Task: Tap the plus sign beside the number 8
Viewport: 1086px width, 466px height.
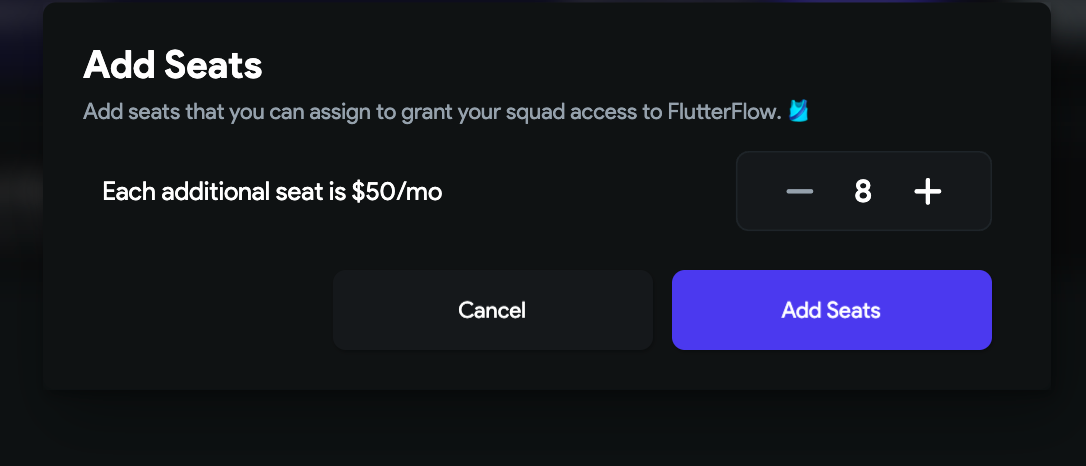Action: click(927, 191)
